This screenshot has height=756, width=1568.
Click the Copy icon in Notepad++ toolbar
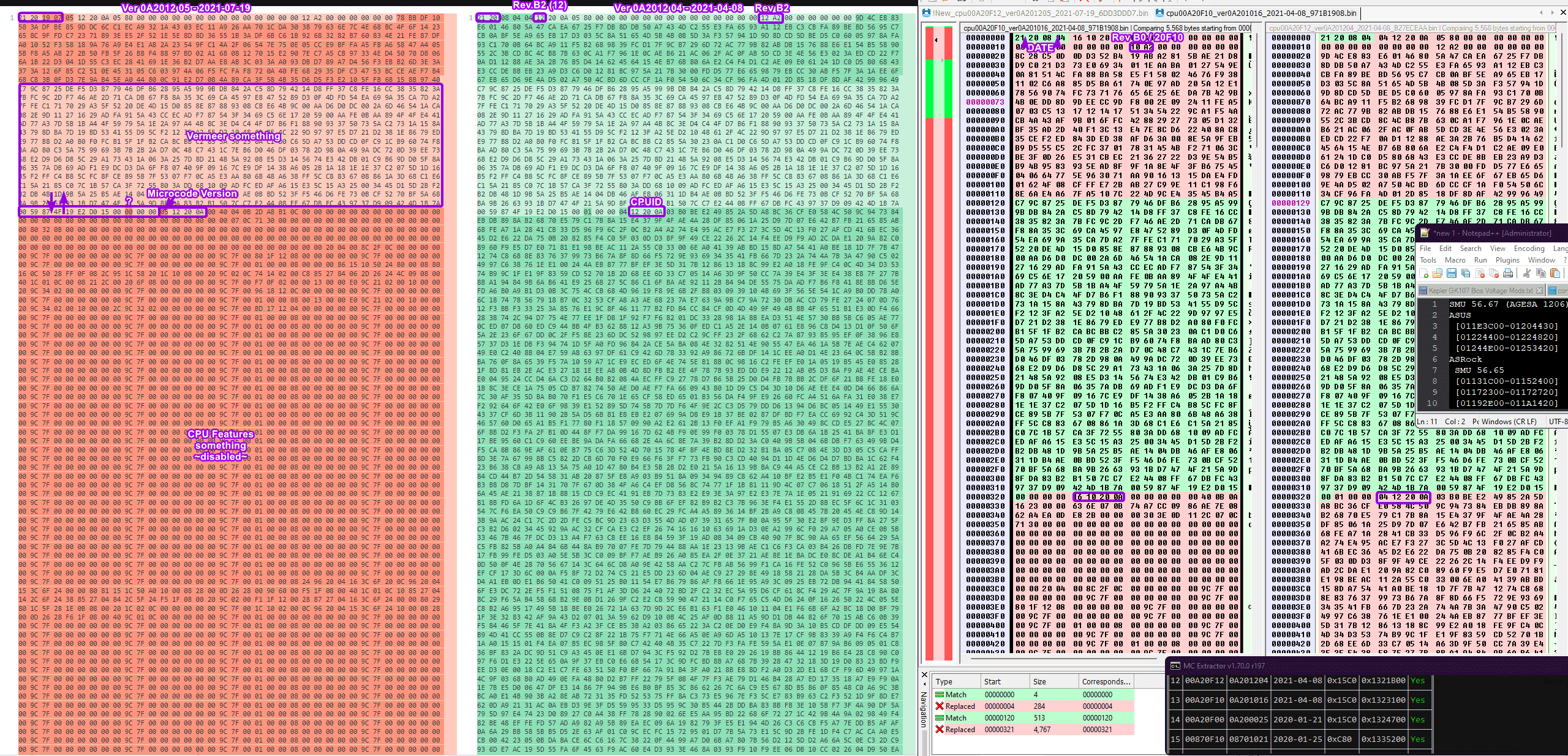click(1541, 273)
